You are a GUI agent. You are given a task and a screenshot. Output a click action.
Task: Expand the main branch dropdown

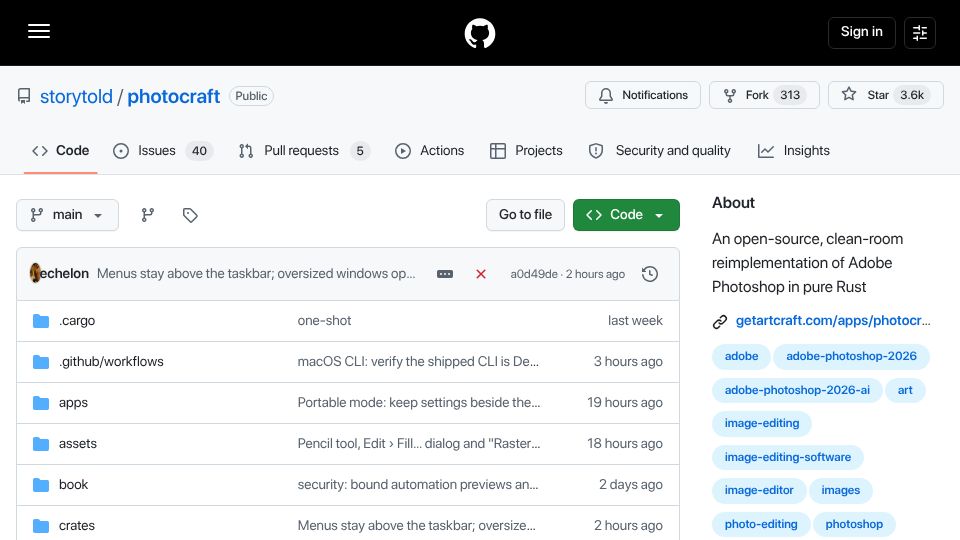click(67, 215)
